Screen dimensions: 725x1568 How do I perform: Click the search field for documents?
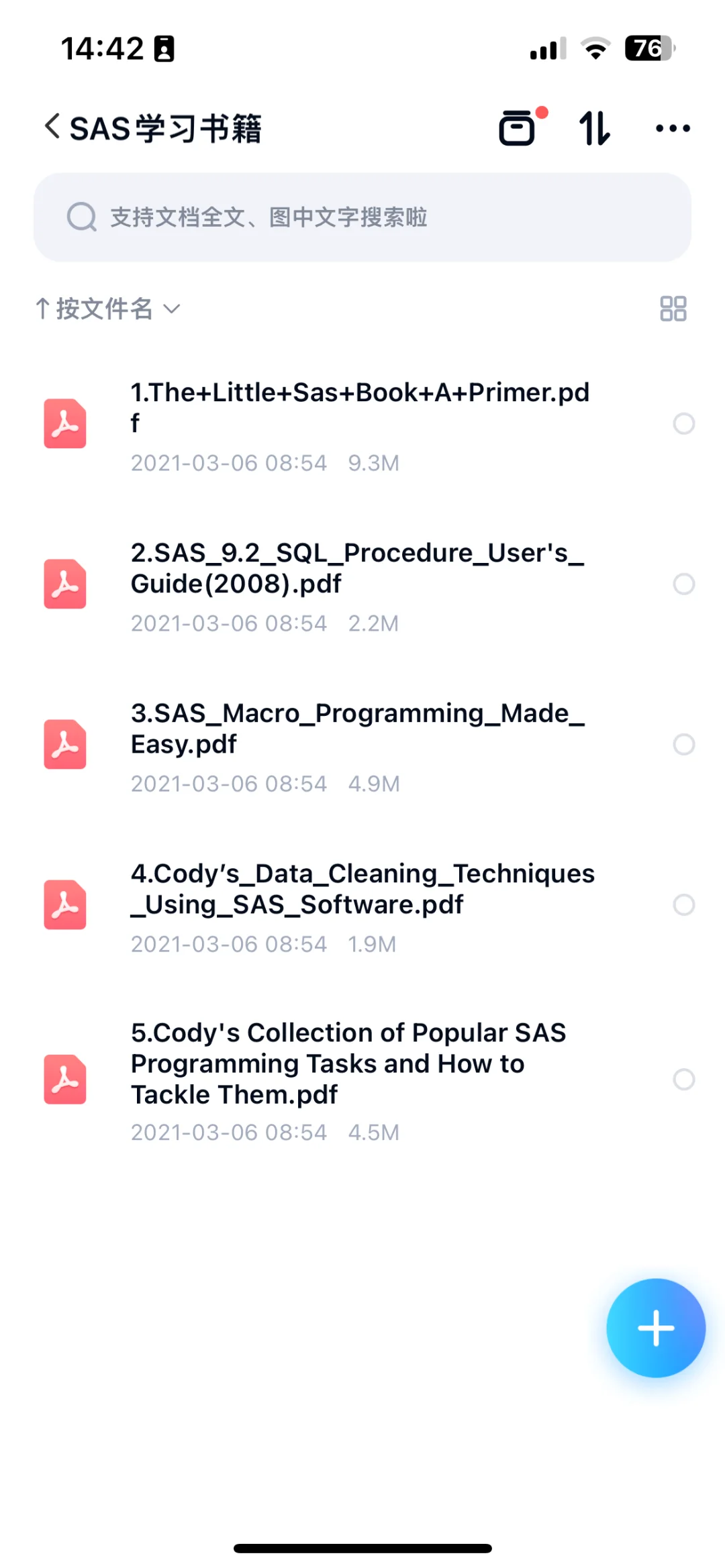pos(362,217)
